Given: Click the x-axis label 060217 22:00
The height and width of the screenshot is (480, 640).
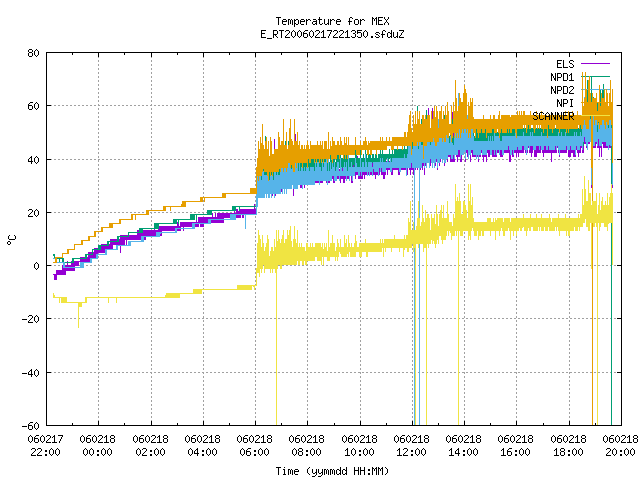Looking at the screenshot, I should [46, 446].
